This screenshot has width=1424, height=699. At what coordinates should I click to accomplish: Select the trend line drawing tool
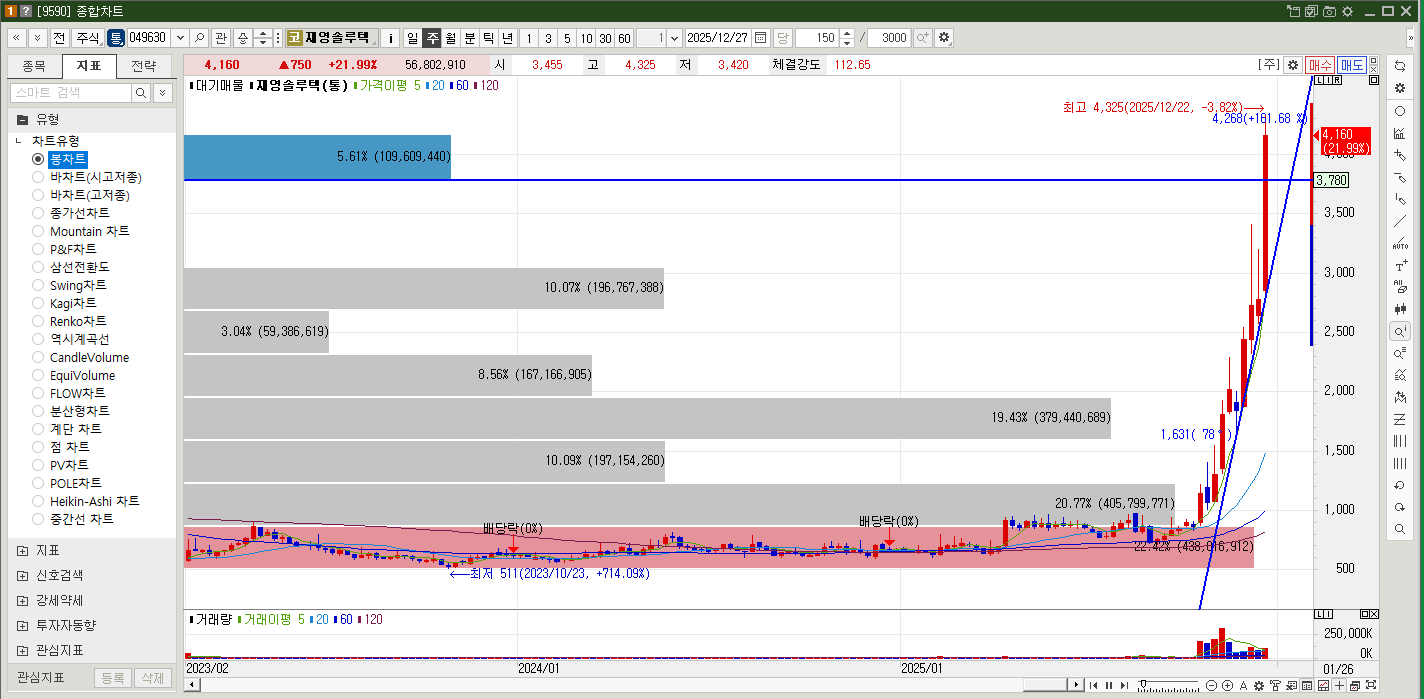(1400, 221)
